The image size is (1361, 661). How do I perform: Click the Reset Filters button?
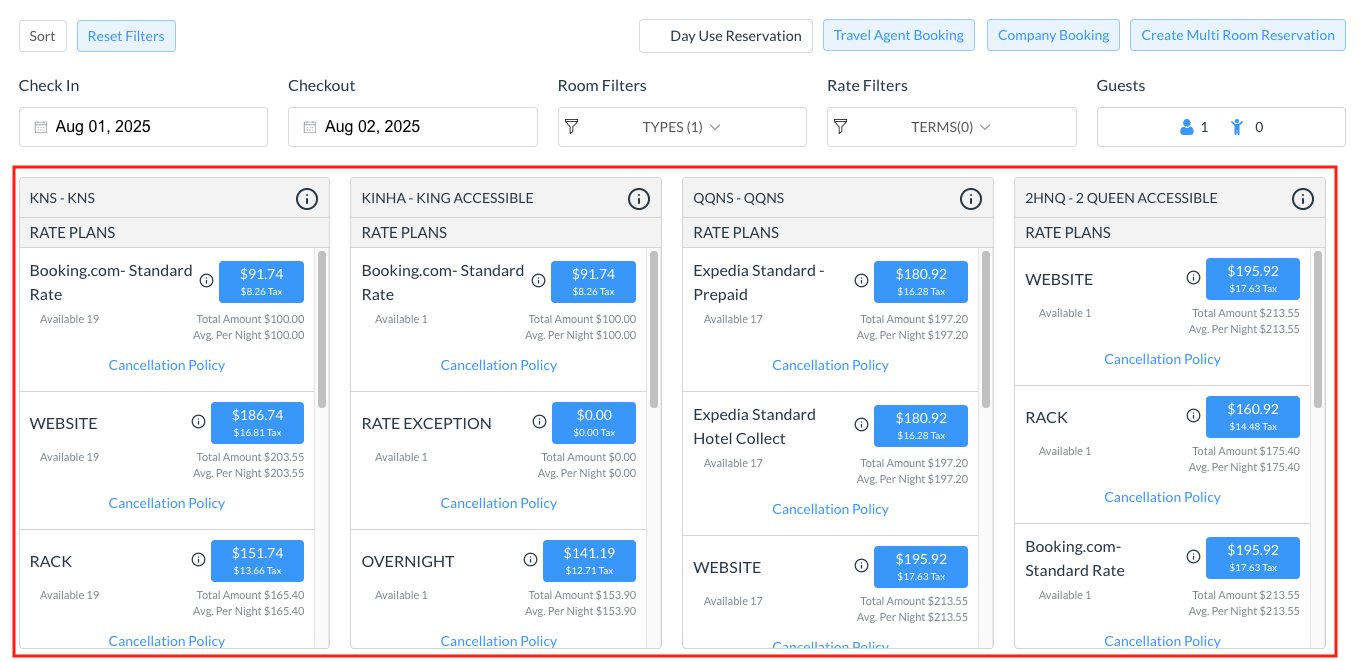click(x=126, y=36)
